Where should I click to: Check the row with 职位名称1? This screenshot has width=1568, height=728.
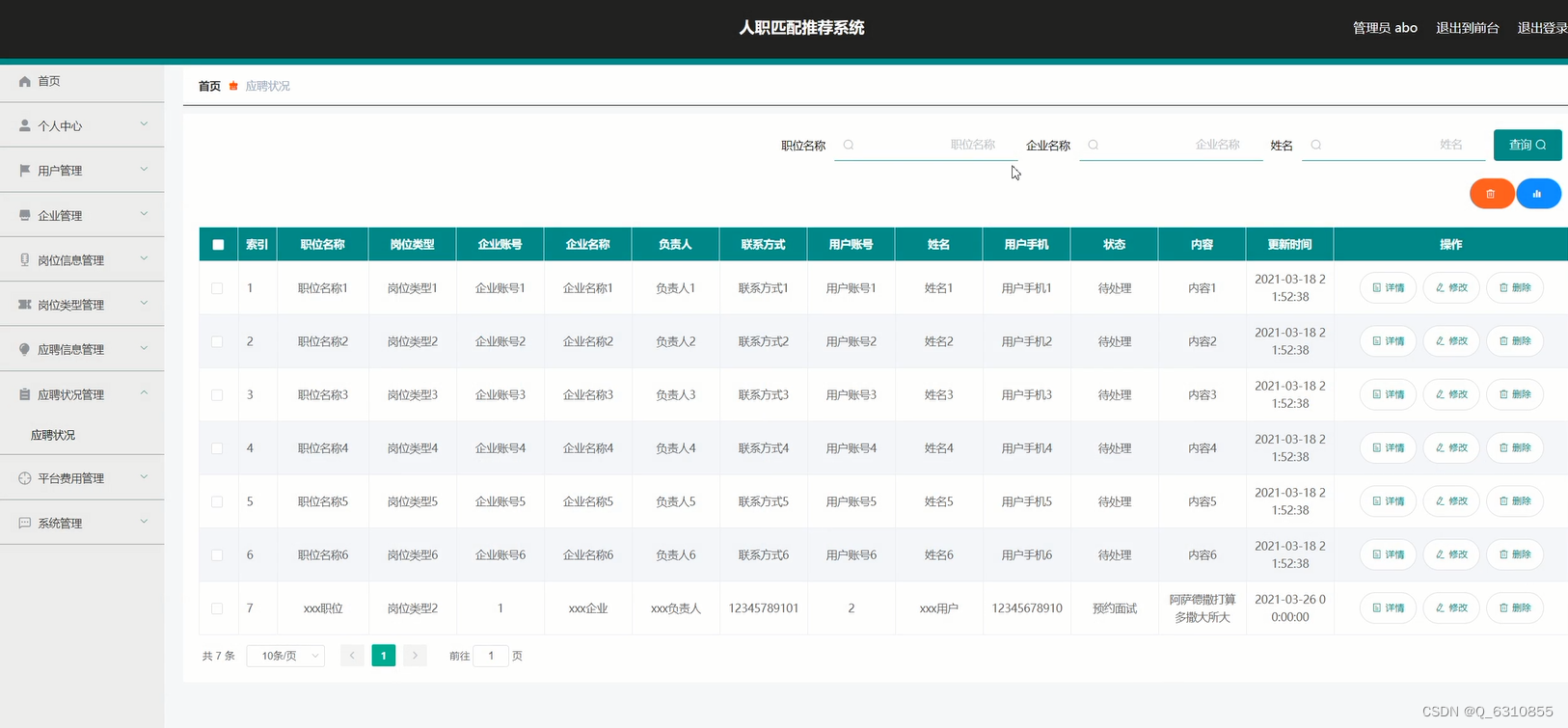pyautogui.click(x=217, y=288)
